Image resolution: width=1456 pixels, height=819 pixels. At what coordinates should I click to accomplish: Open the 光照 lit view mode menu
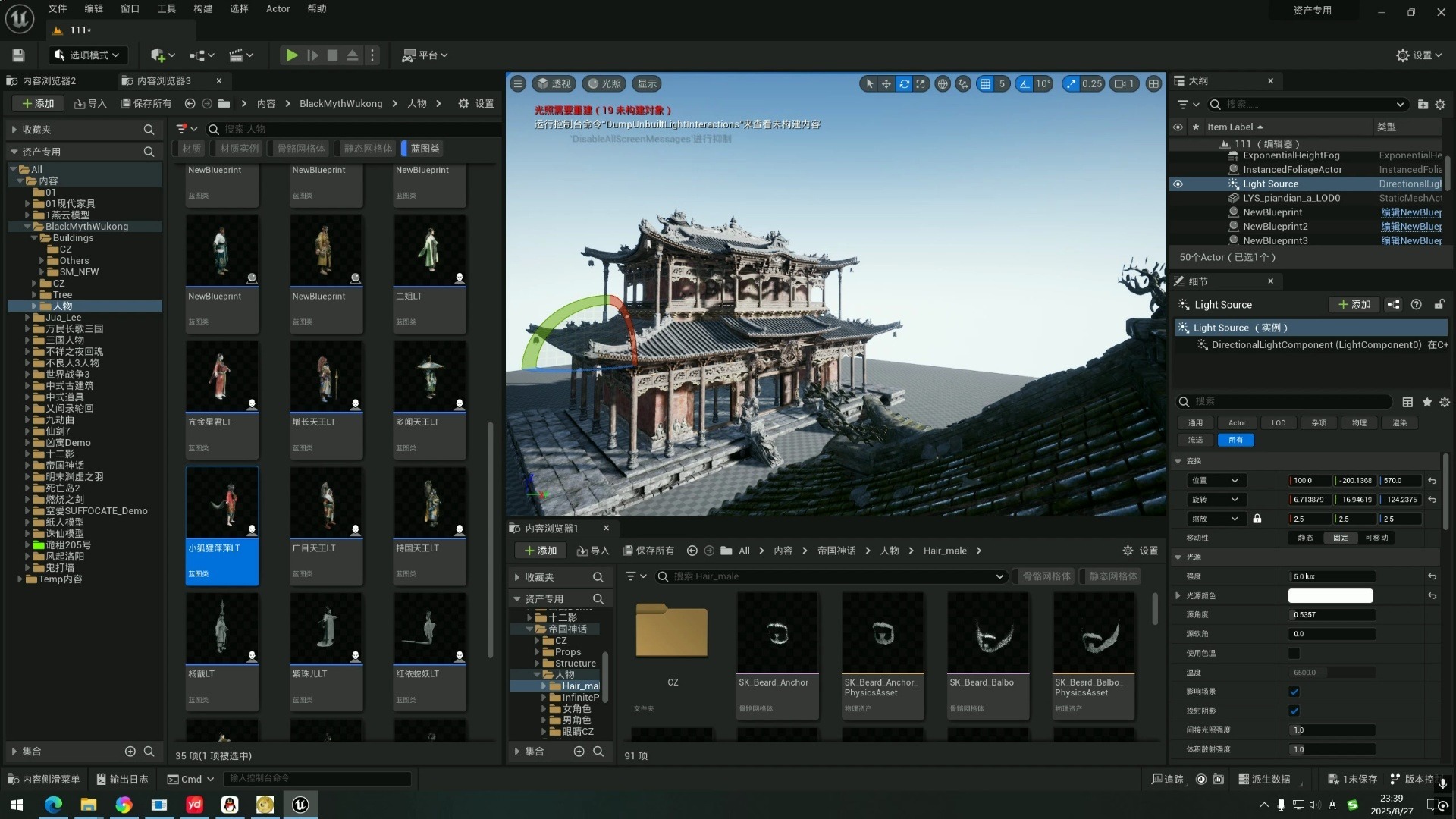click(604, 84)
